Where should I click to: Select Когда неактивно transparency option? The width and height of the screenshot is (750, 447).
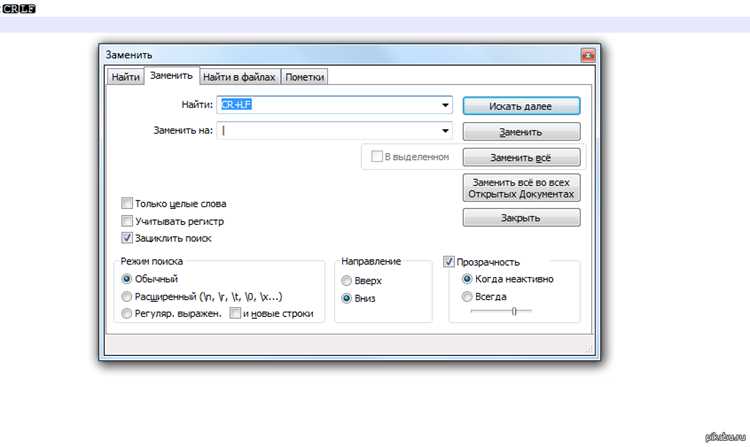[x=467, y=279]
